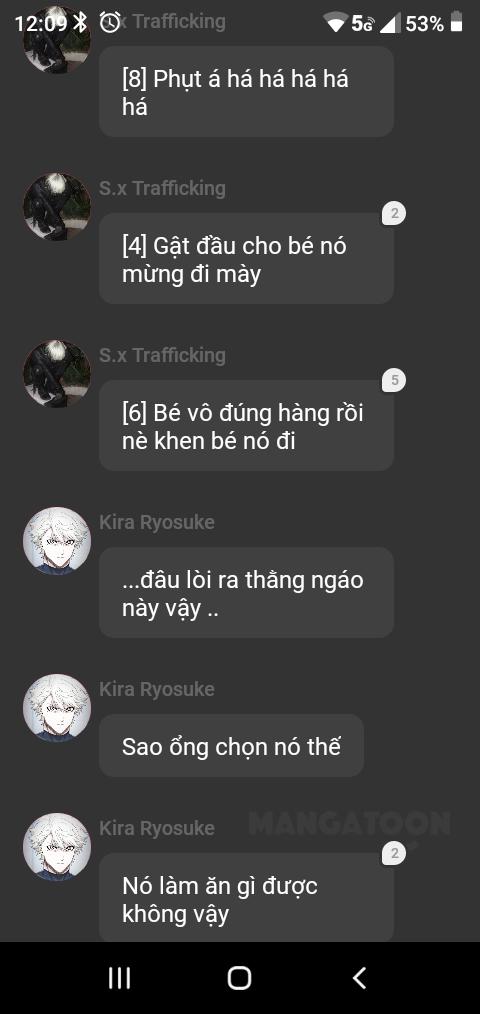The width and height of the screenshot is (480, 1014).
Task: Tap the Wi-Fi status icon
Action: point(336,24)
